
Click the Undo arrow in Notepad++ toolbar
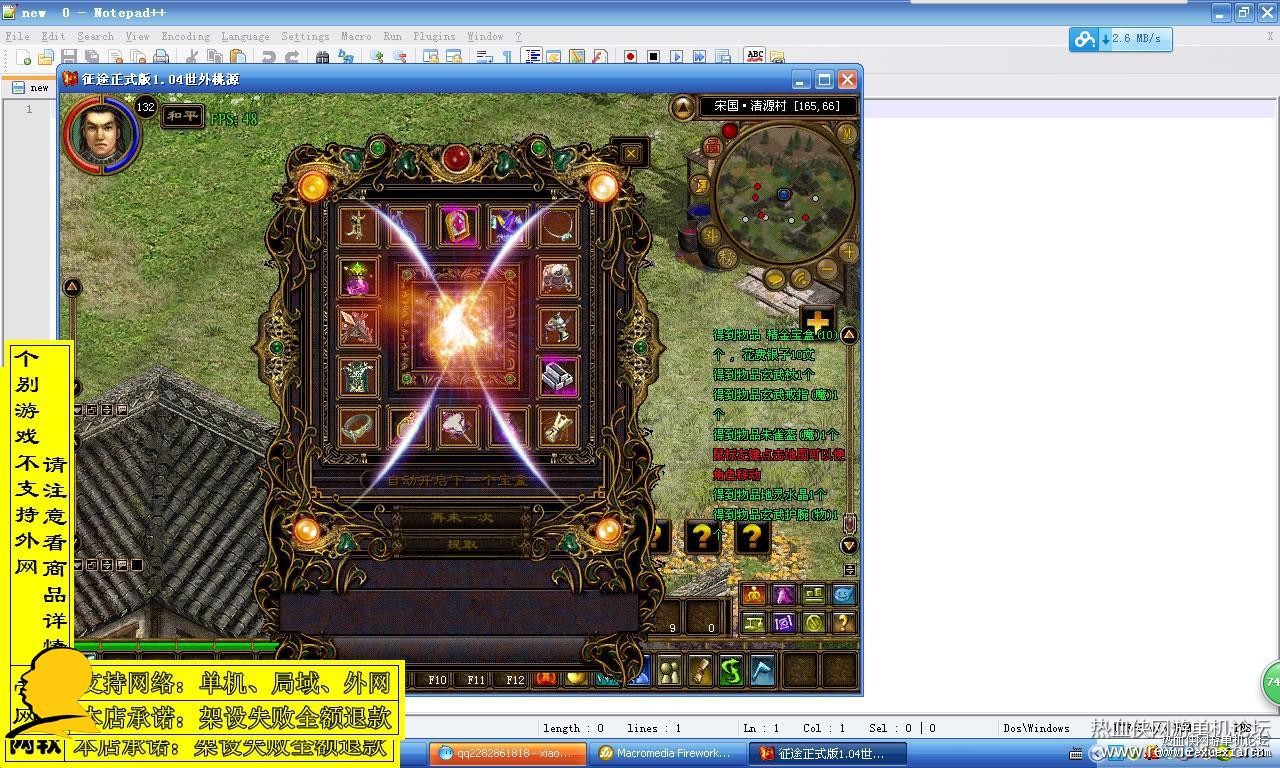(269, 57)
